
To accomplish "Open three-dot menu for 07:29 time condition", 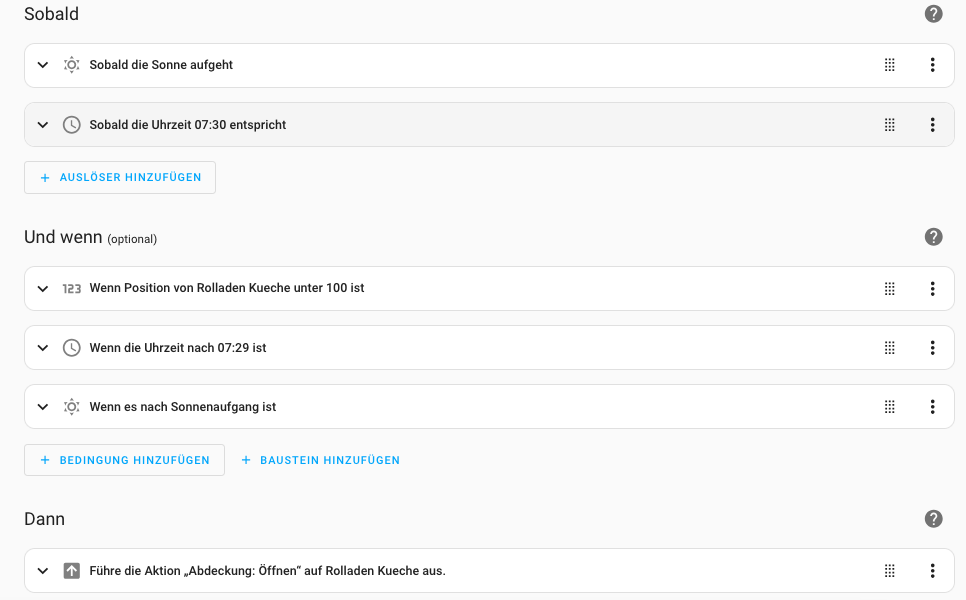I will point(932,348).
